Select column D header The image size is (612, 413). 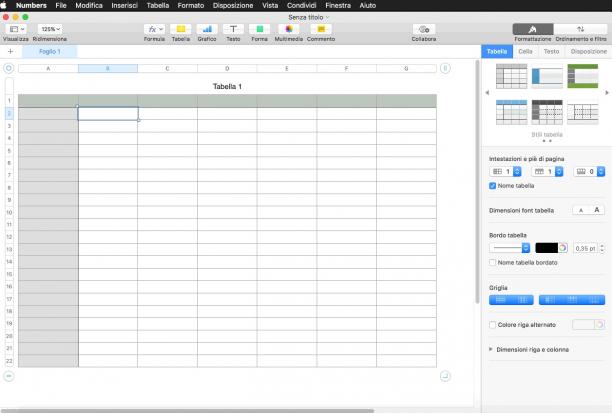[227, 69]
